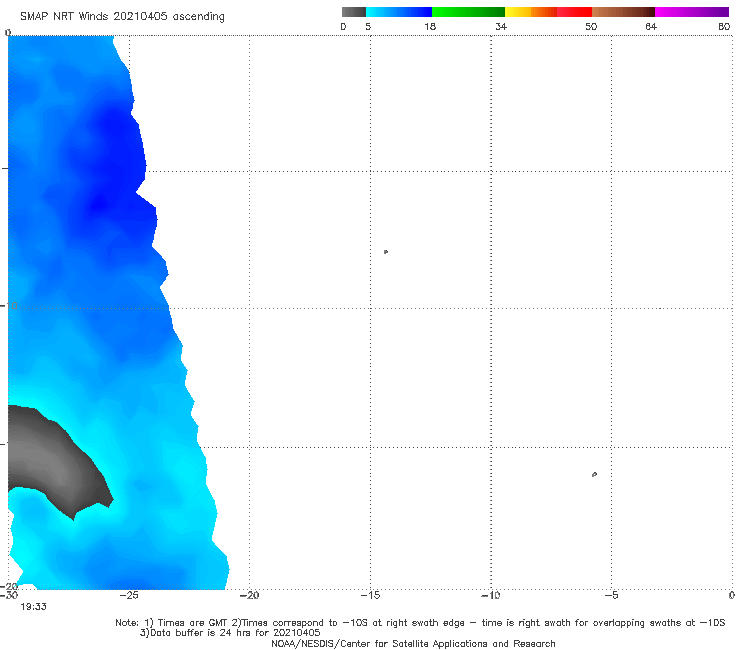Image resolution: width=740 pixels, height=650 pixels.
Task: Click the bottom-axis longitude label '-10'
Action: click(490, 595)
